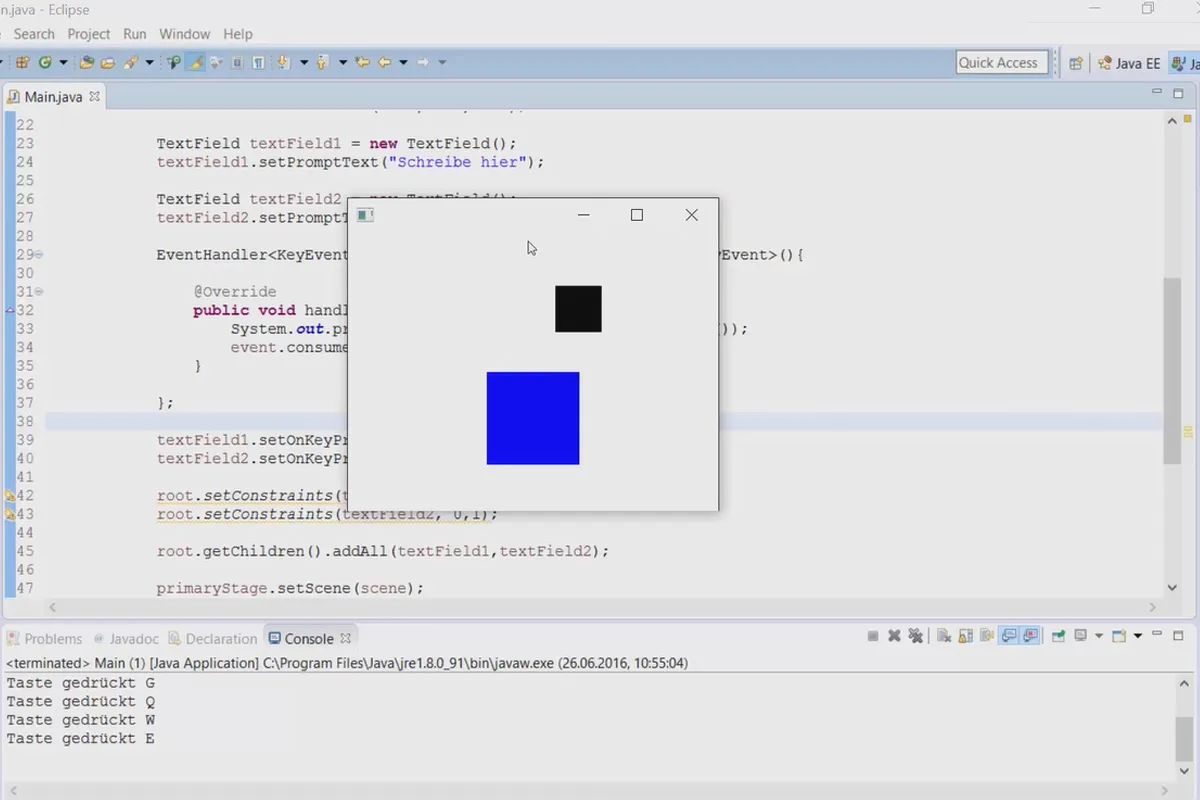
Task: Open the Help menu
Action: pos(238,34)
